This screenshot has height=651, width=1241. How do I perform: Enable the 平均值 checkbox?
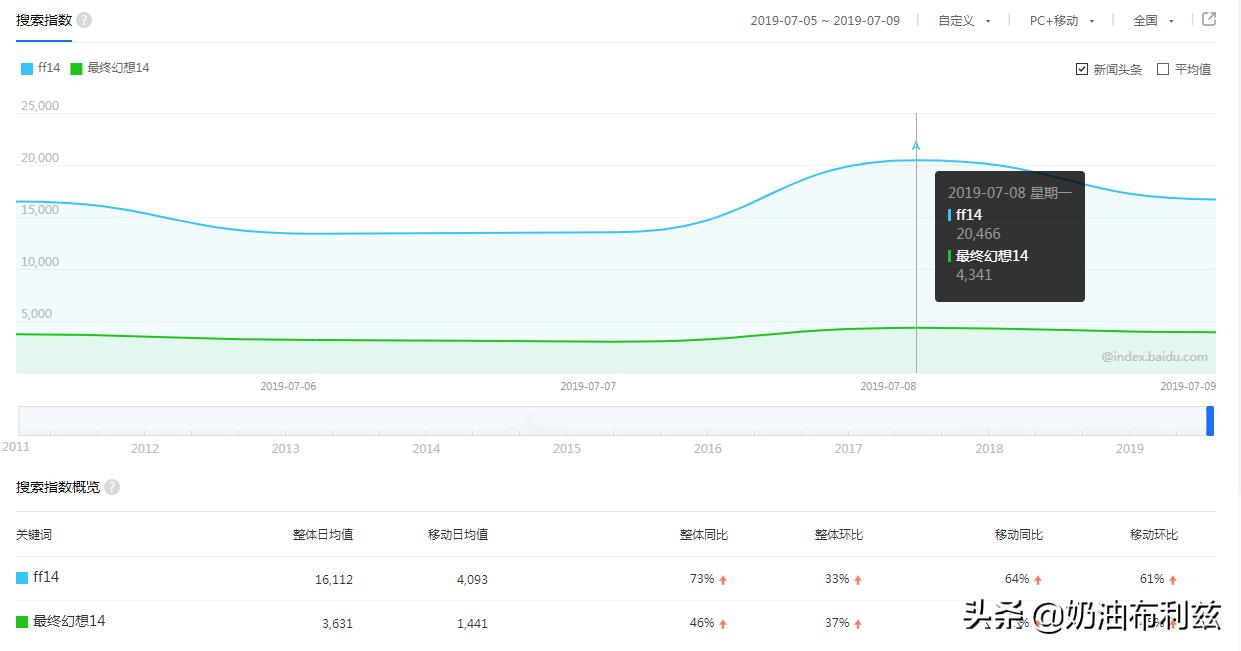click(1163, 69)
